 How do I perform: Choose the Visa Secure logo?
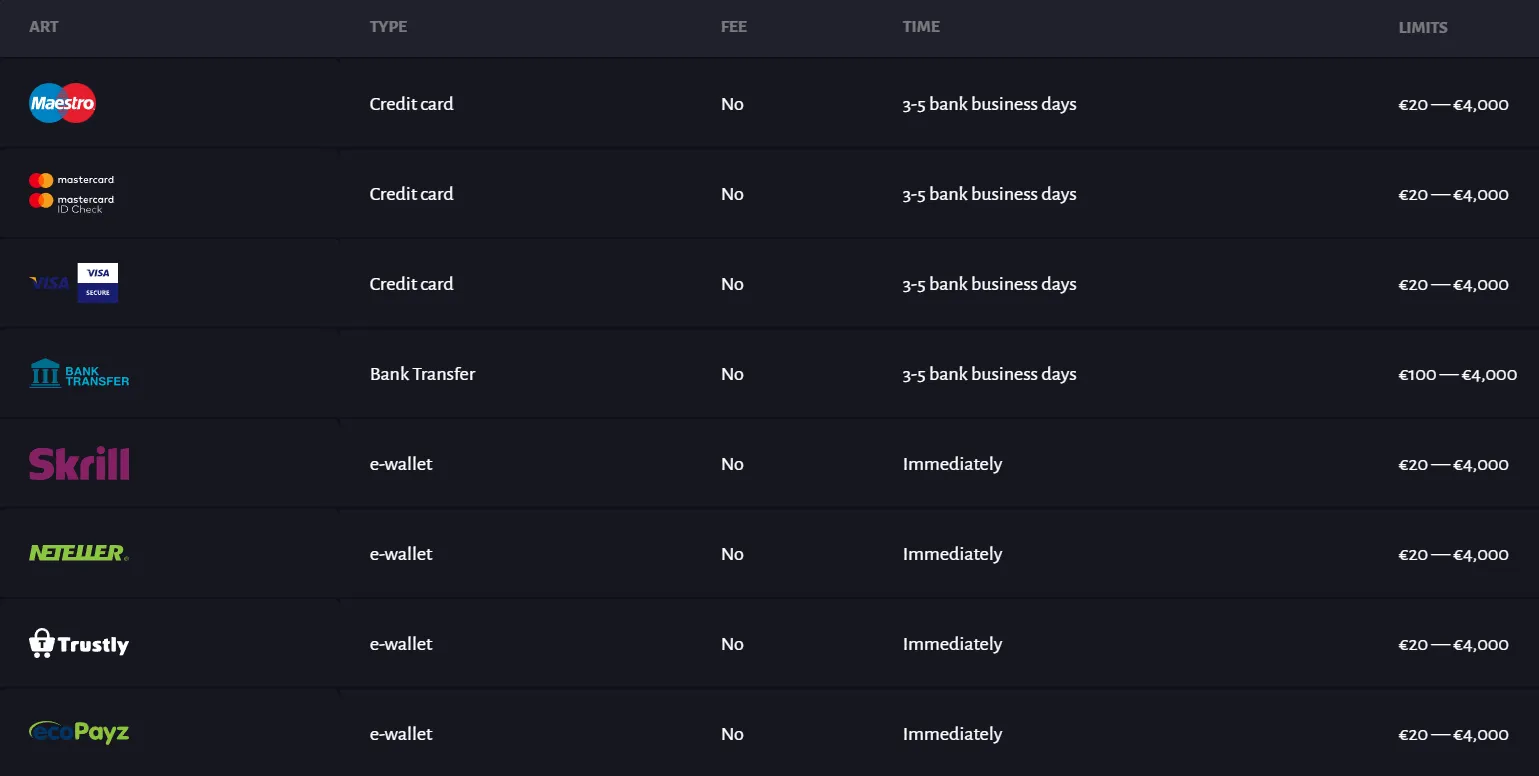pyautogui.click(x=98, y=283)
